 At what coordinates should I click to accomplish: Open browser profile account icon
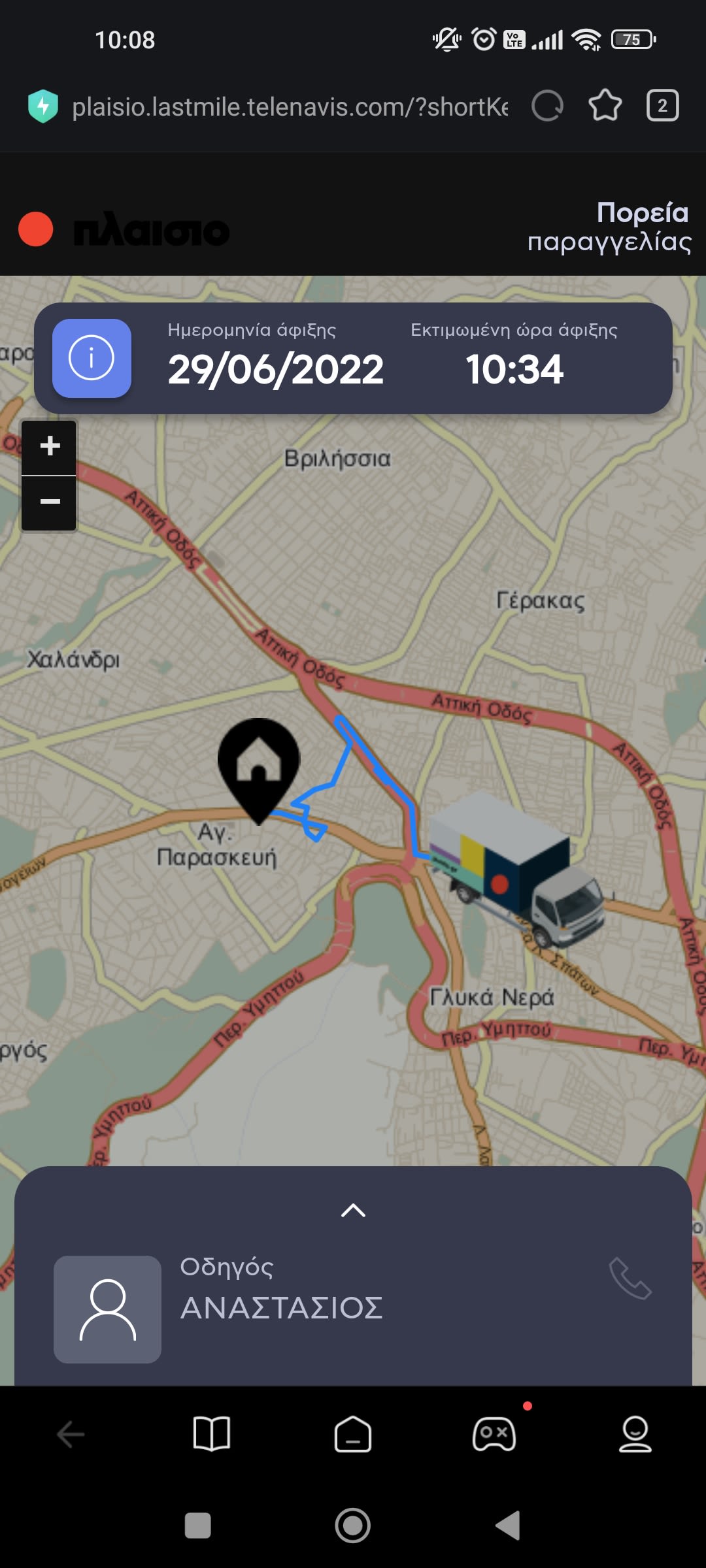point(635,1434)
